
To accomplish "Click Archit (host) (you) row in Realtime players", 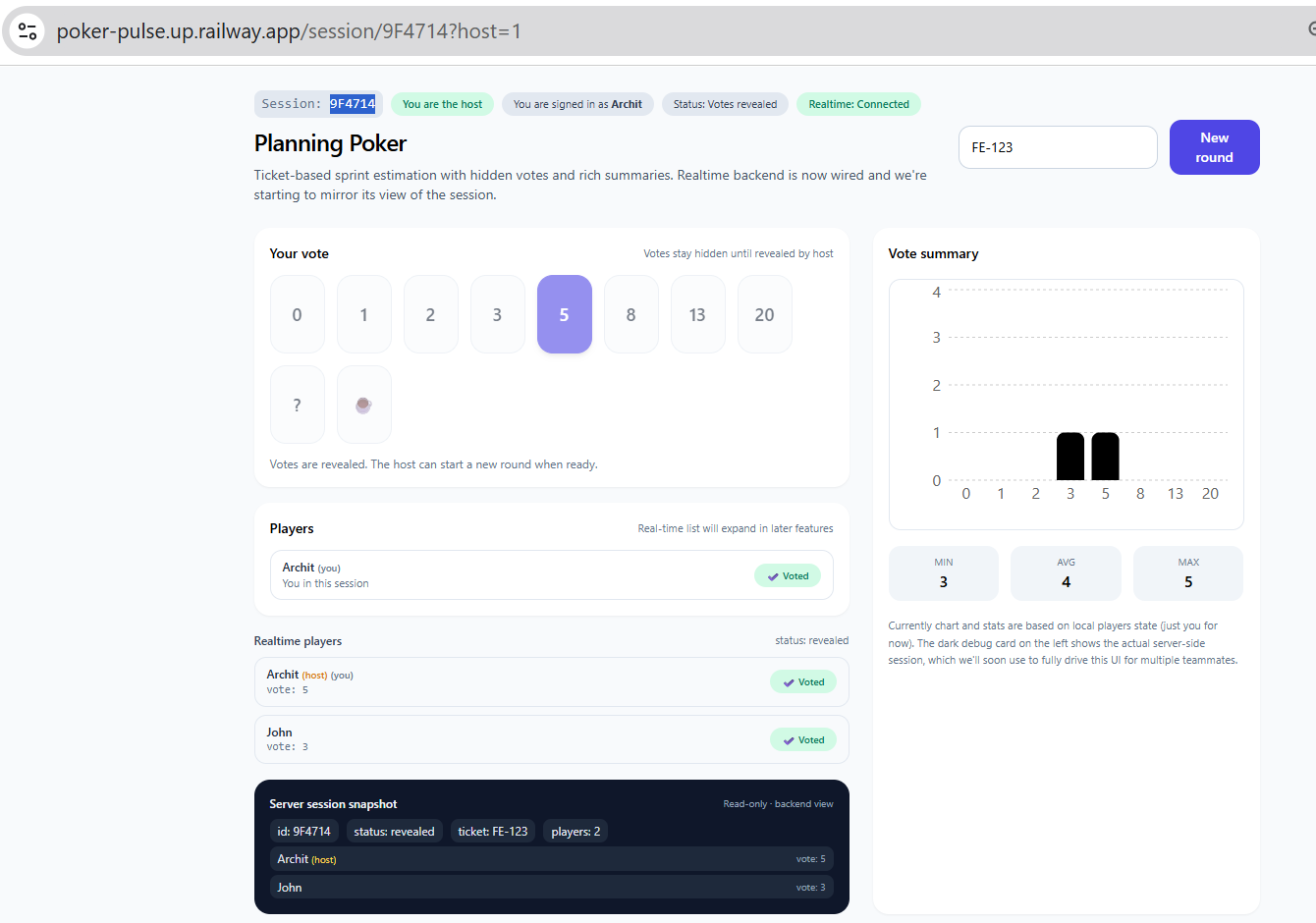I will point(551,681).
